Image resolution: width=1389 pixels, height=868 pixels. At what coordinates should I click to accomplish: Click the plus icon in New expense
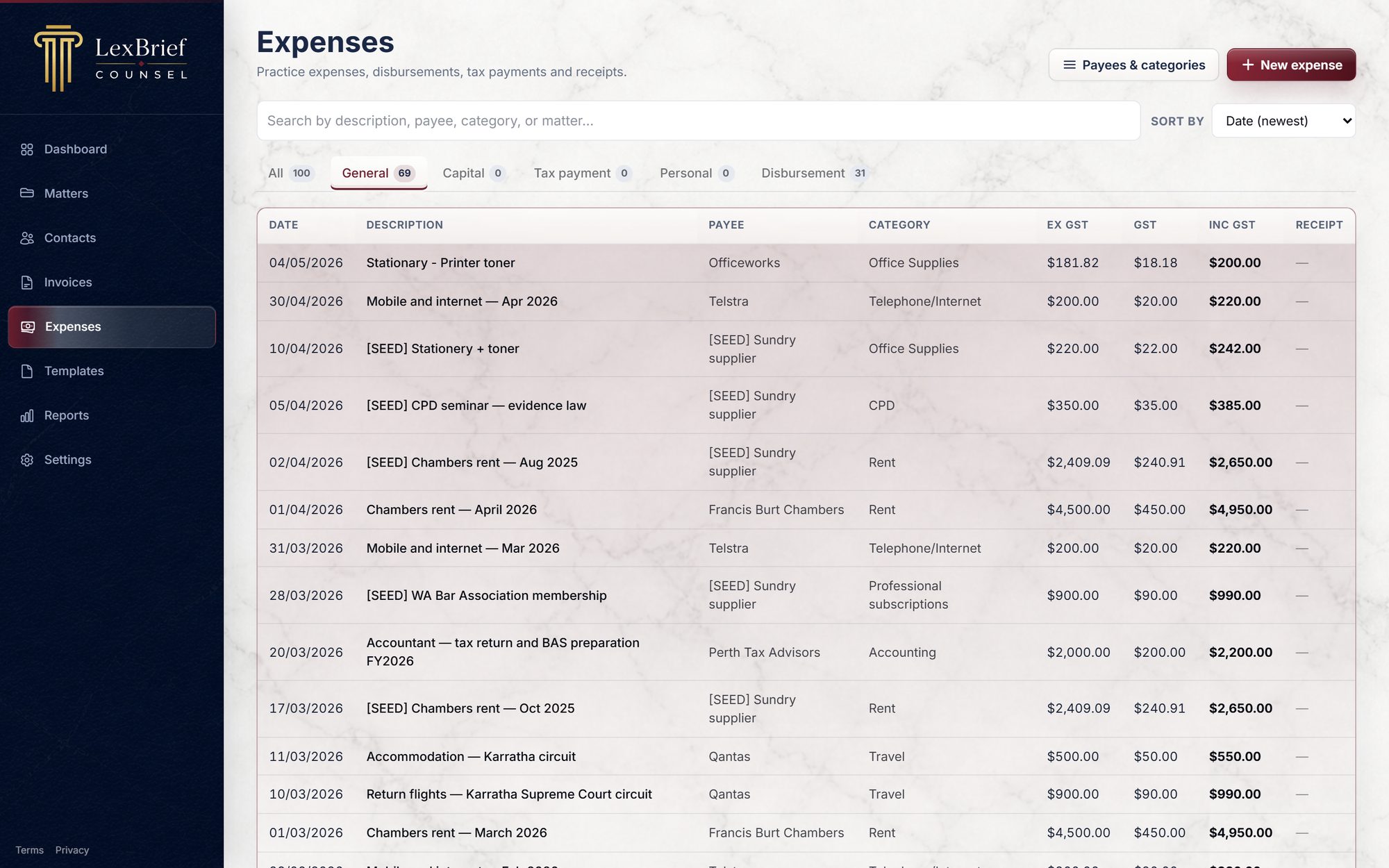(x=1248, y=65)
